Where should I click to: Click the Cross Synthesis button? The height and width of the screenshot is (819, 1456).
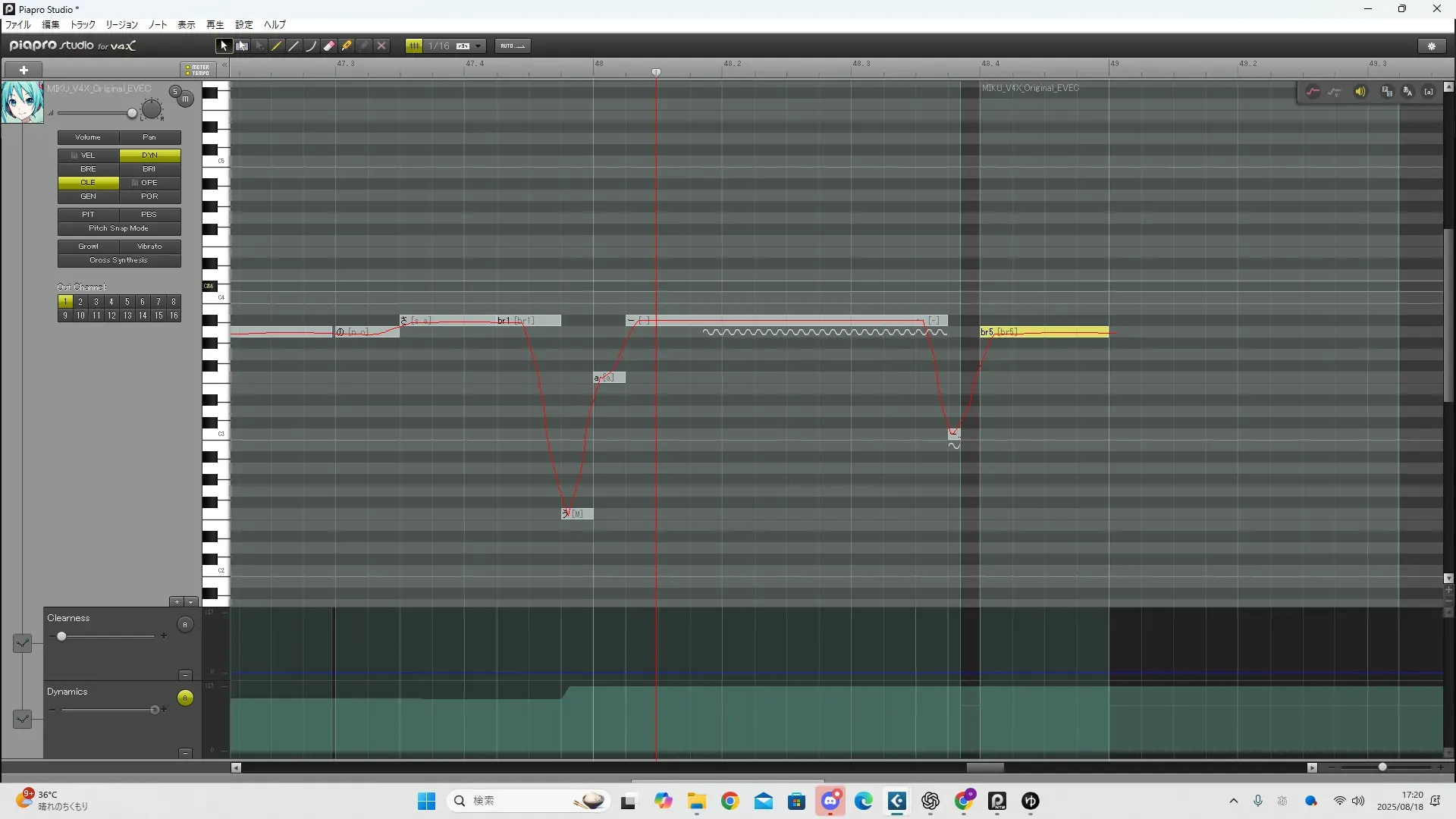click(x=118, y=260)
